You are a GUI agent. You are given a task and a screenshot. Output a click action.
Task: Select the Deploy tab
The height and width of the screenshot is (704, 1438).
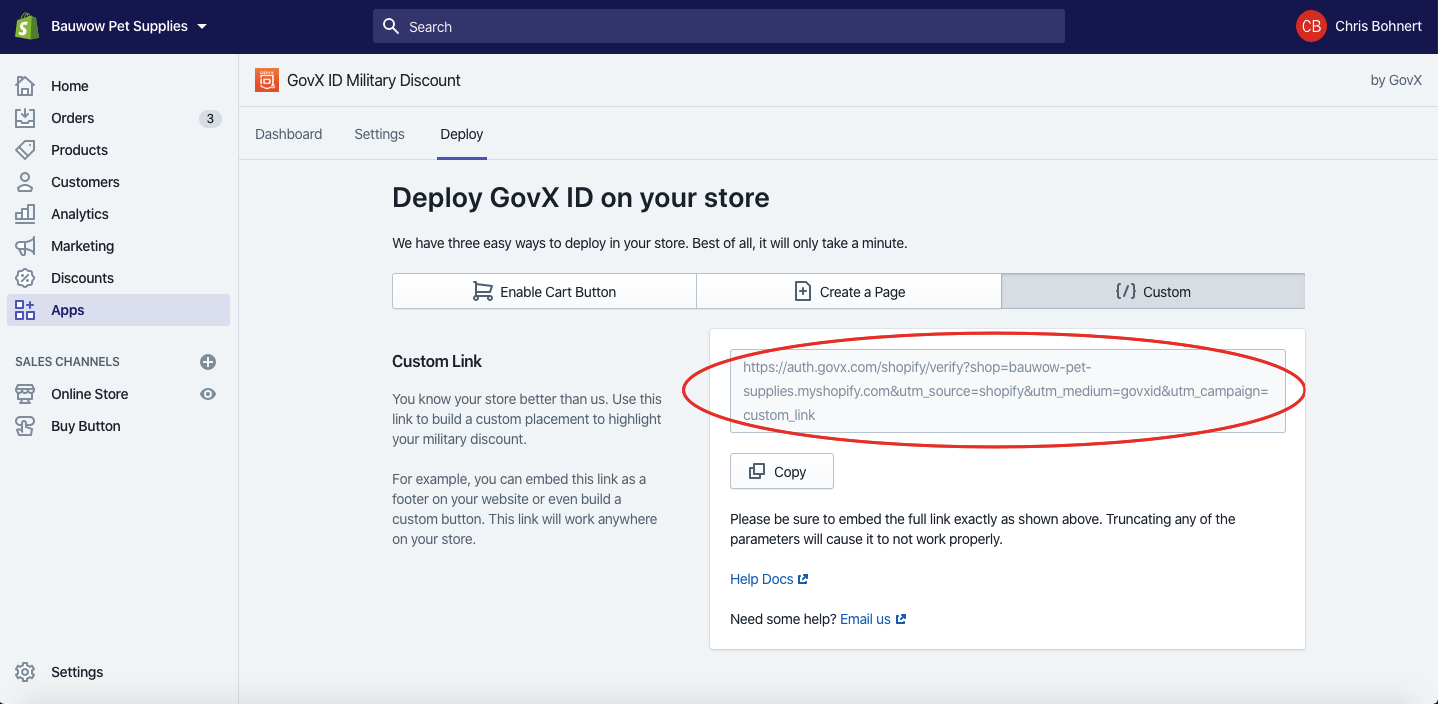tap(462, 134)
